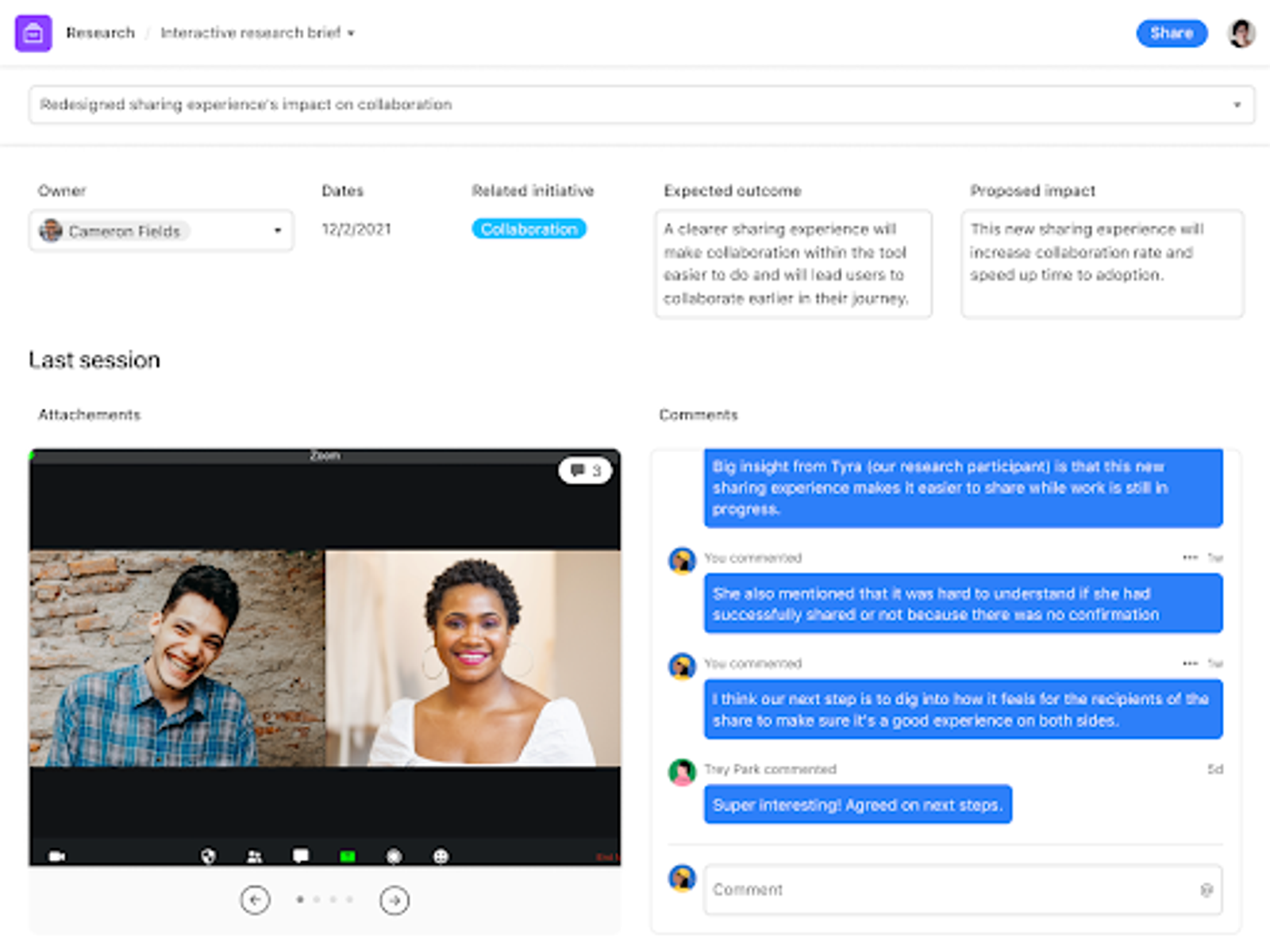
Task: Select the second carousel pagination dot
Action: [x=317, y=900]
